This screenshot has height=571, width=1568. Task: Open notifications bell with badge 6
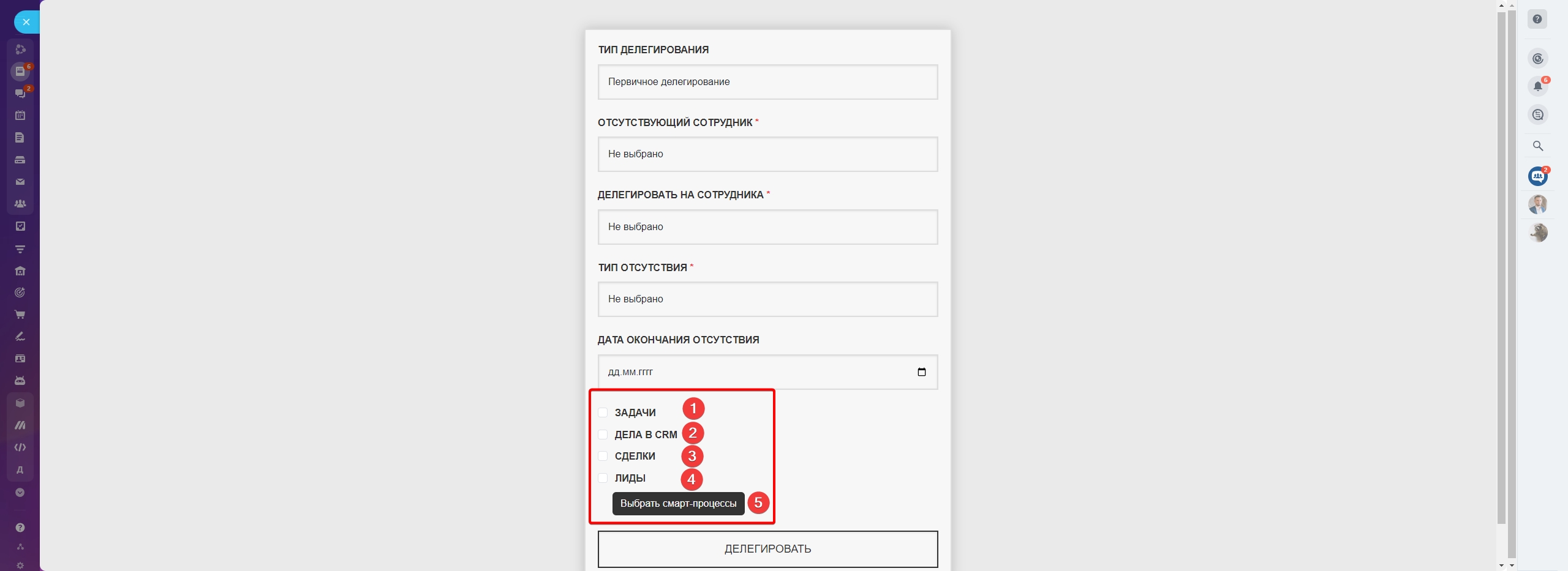point(1538,86)
